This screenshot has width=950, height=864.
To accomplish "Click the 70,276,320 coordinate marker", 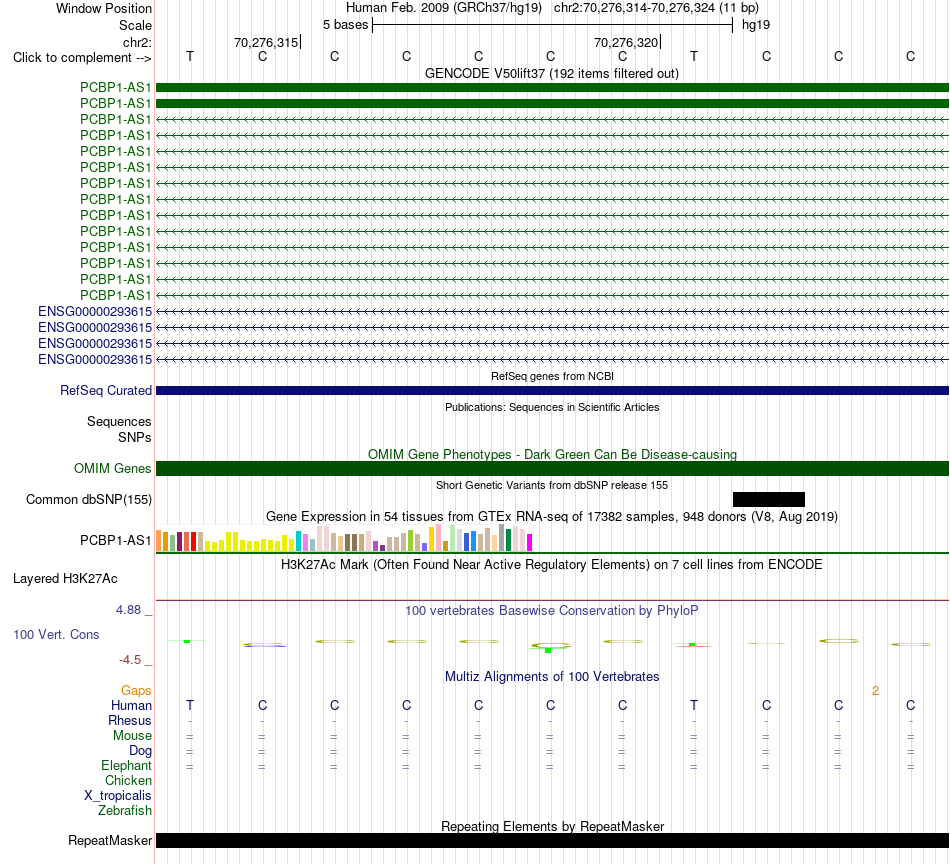I will click(x=626, y=42).
